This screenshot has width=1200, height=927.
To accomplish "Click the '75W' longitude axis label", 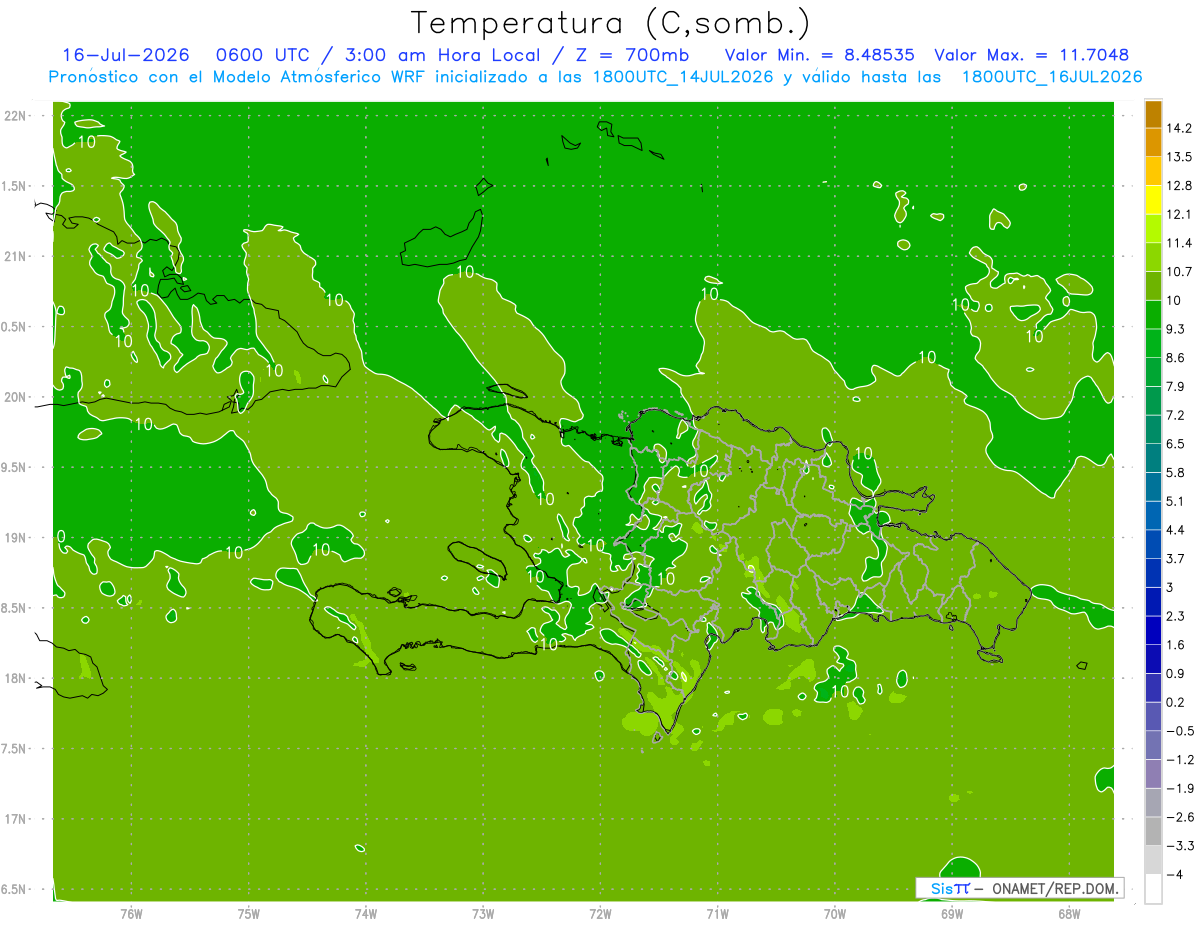I will 248,913.
